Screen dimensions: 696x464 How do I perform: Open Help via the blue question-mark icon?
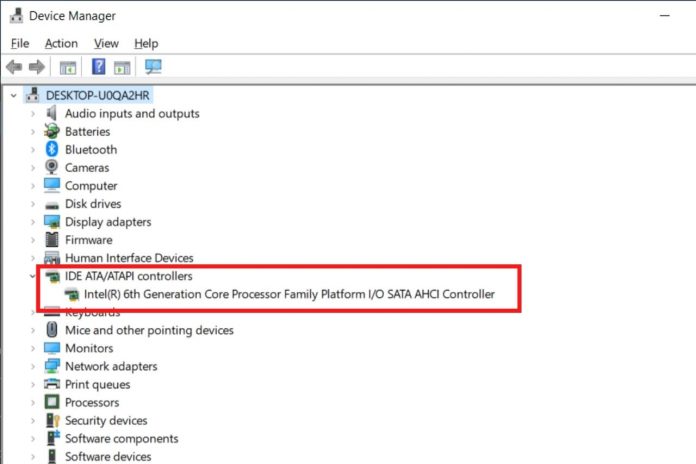tap(99, 67)
